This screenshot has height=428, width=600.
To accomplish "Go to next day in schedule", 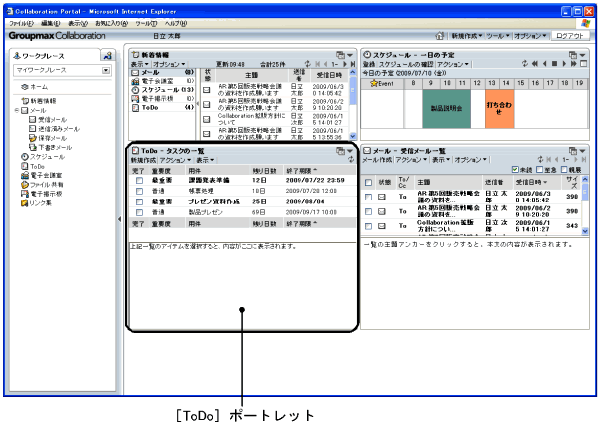I will pyautogui.click(x=564, y=64).
